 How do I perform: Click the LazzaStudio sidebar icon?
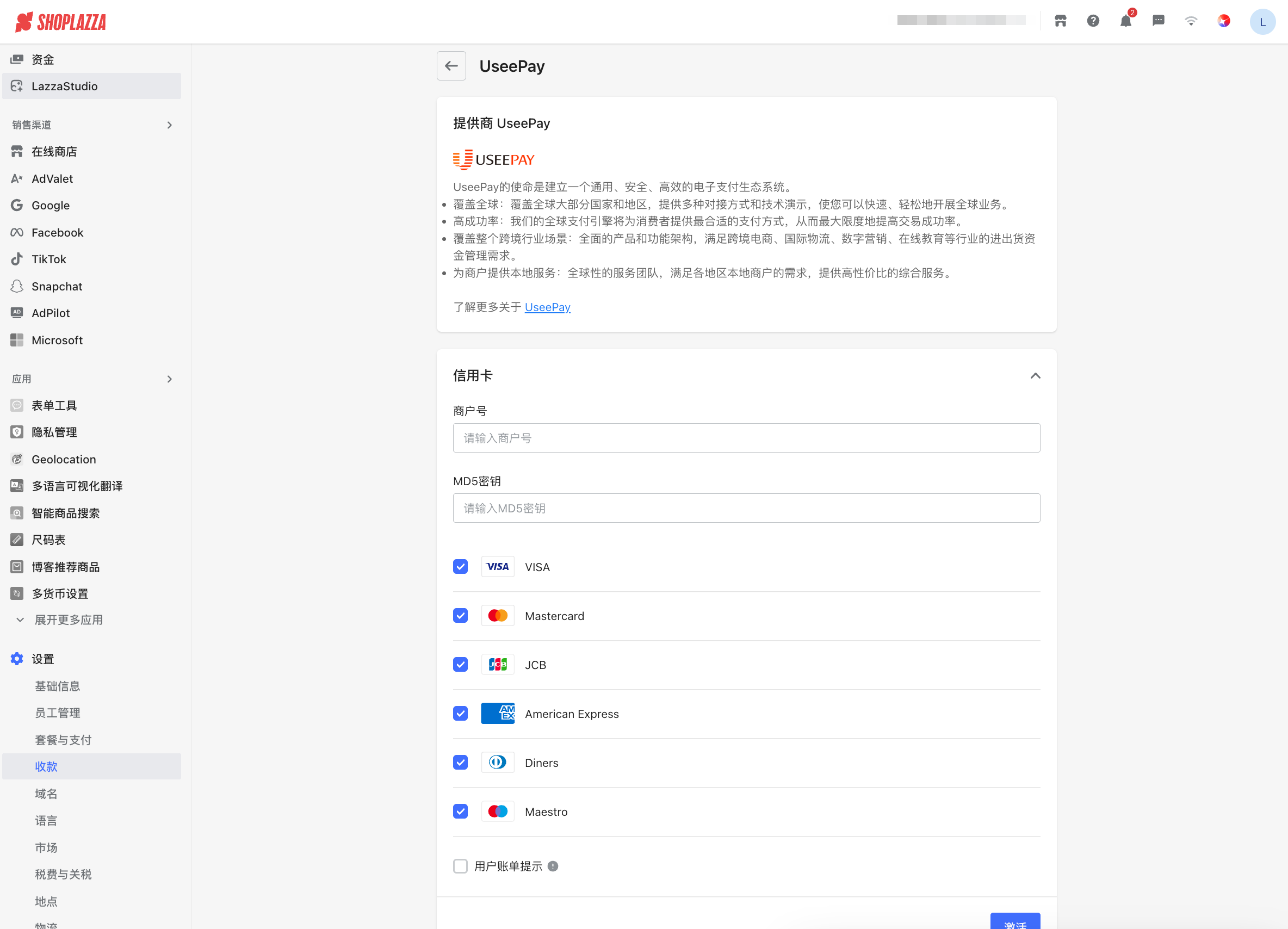[17, 86]
